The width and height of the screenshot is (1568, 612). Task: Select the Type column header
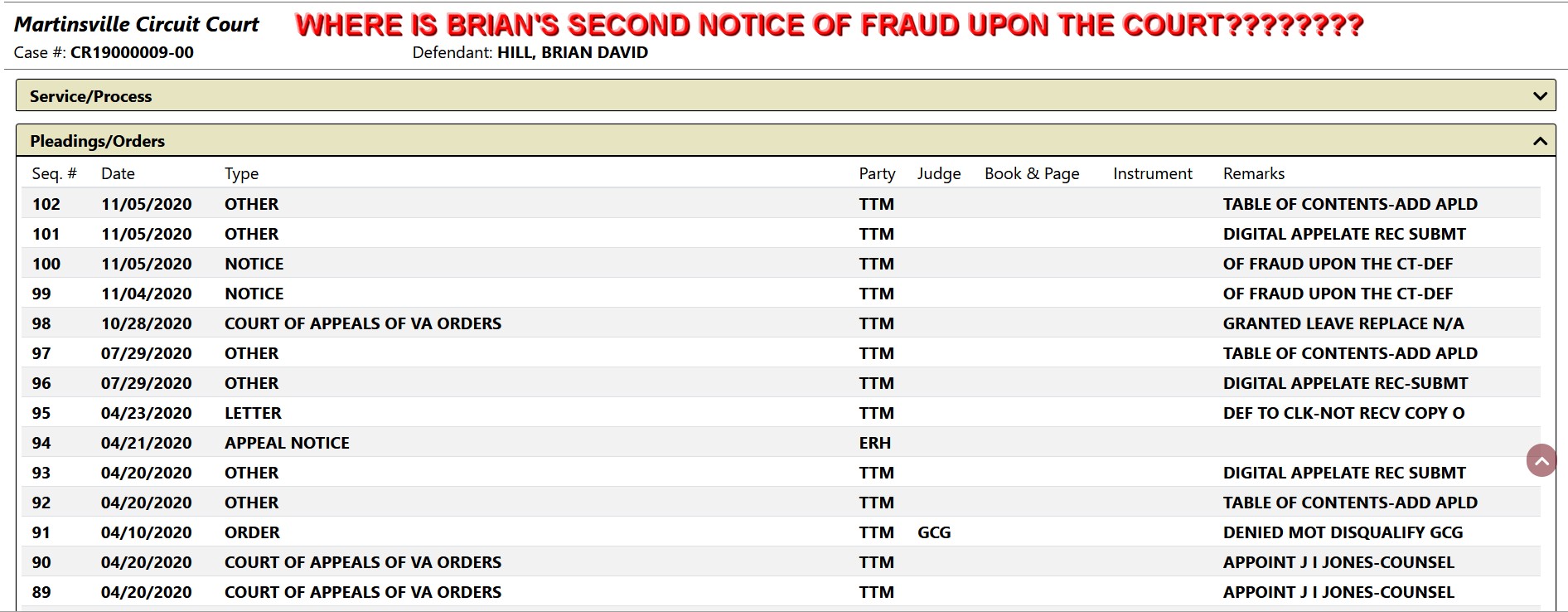(x=241, y=173)
